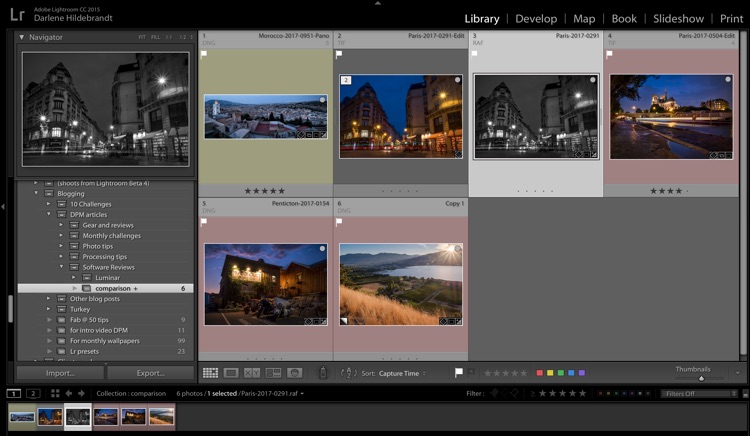Click the virtual copy corner on the Copy 1 thumbnail
The height and width of the screenshot is (436, 750).
point(343,321)
